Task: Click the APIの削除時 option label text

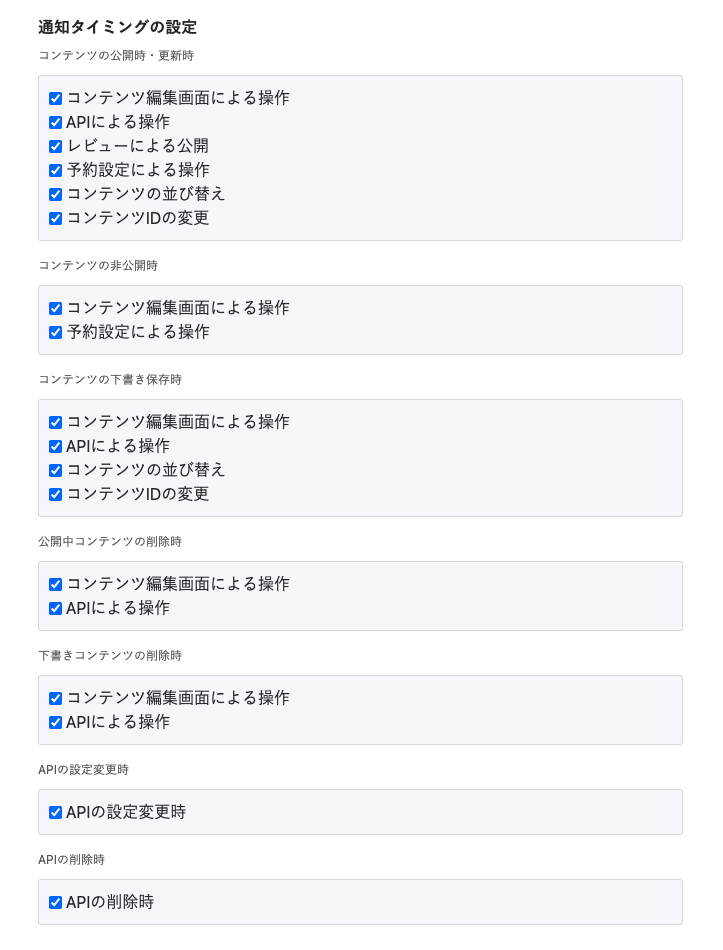Action: click(x=110, y=902)
